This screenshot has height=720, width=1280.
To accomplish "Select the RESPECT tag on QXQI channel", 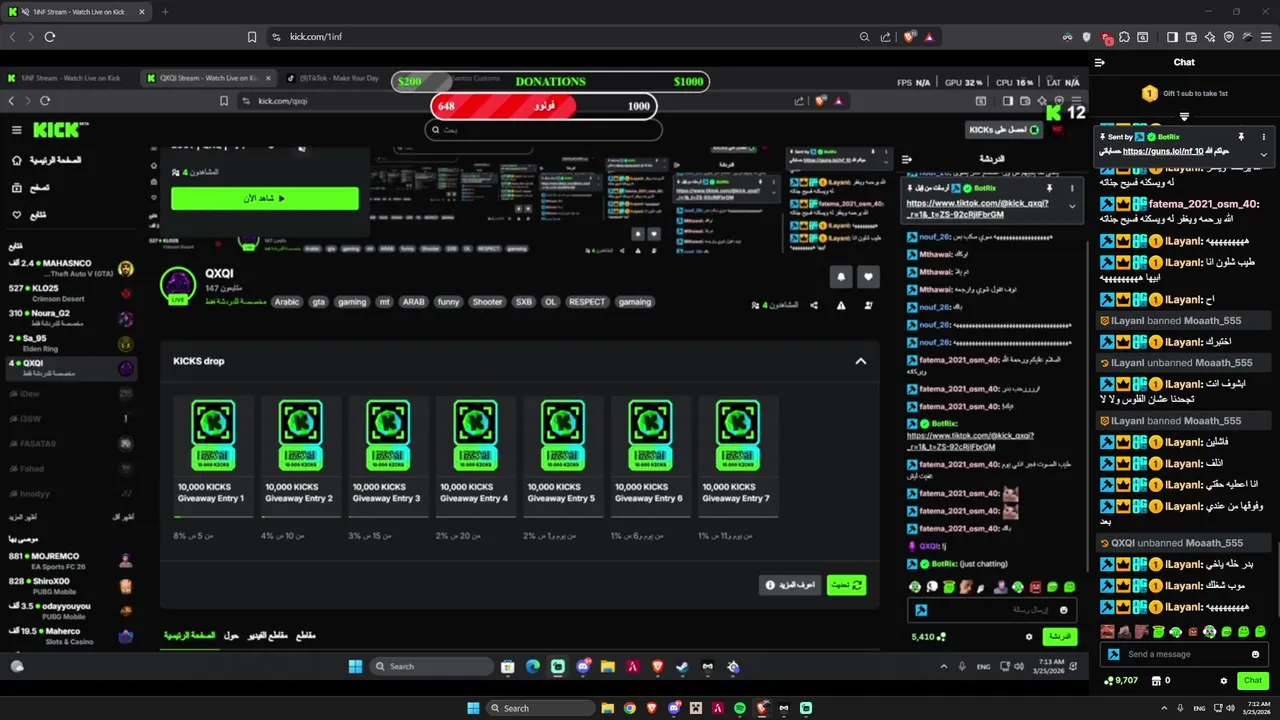I will tap(587, 302).
